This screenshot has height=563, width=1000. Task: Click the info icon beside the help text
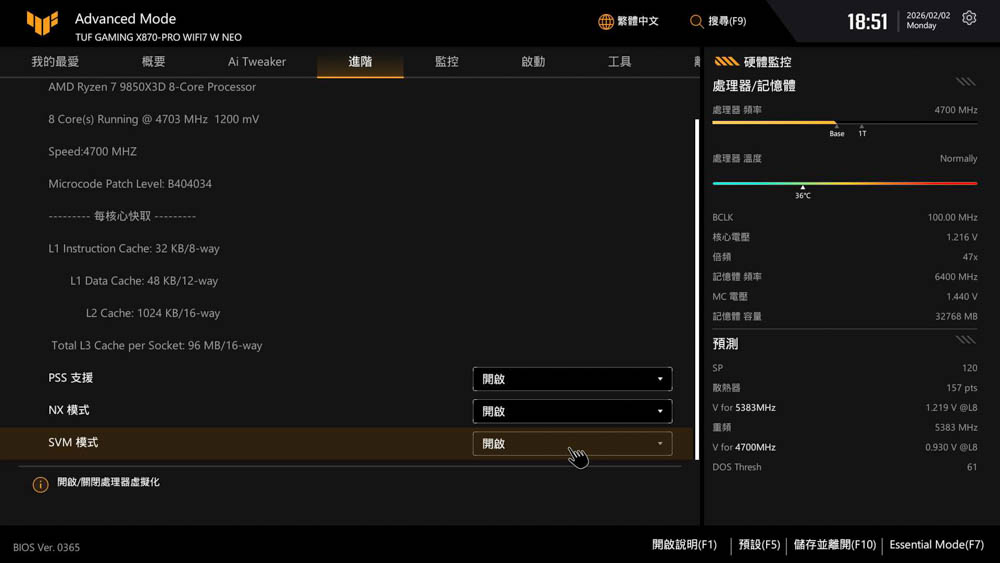point(40,485)
